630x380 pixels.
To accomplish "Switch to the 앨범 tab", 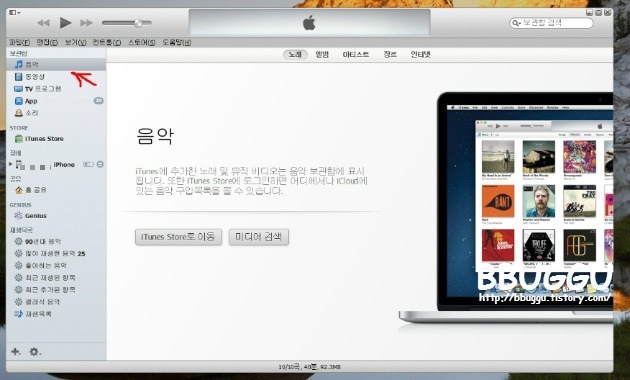I will coord(322,54).
